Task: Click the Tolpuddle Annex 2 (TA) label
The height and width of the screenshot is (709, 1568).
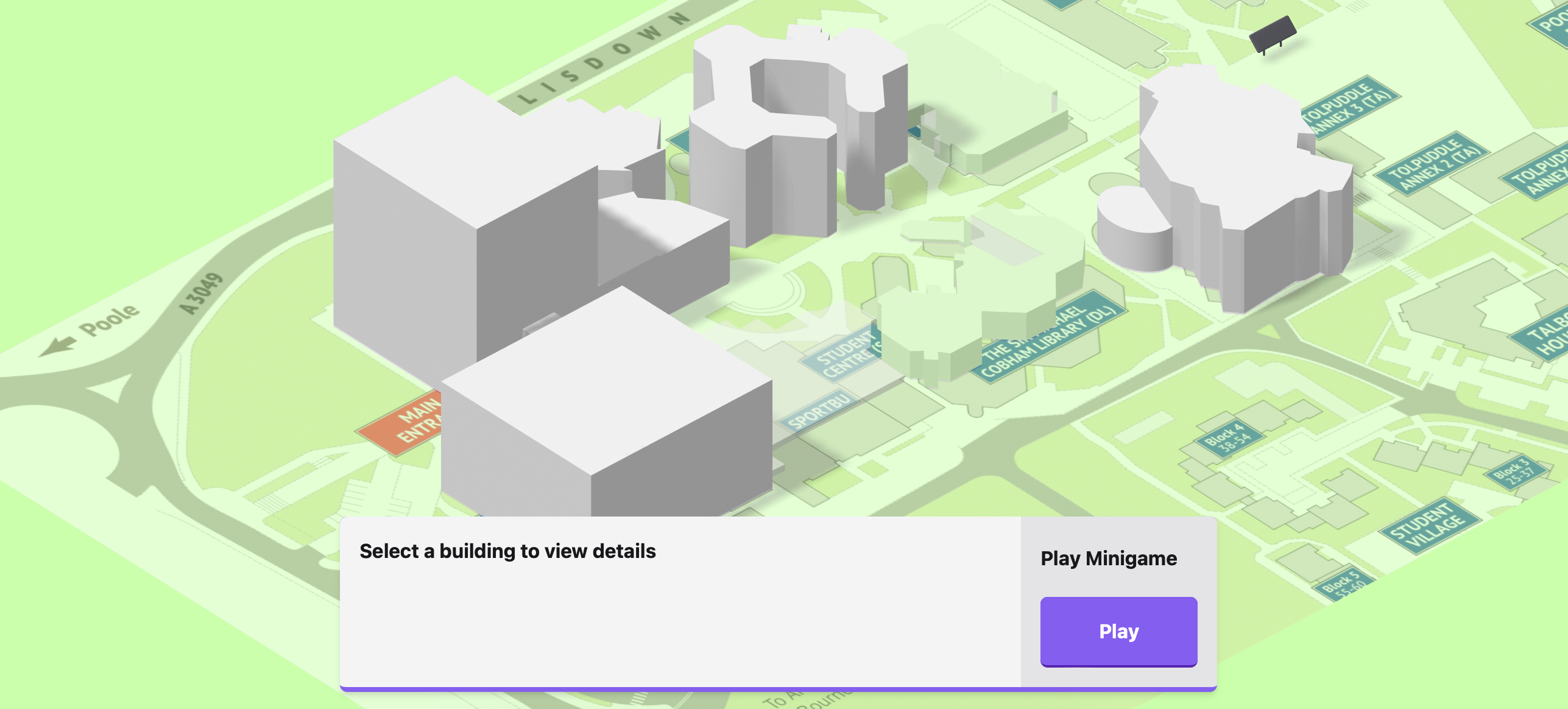Action: point(1432,163)
